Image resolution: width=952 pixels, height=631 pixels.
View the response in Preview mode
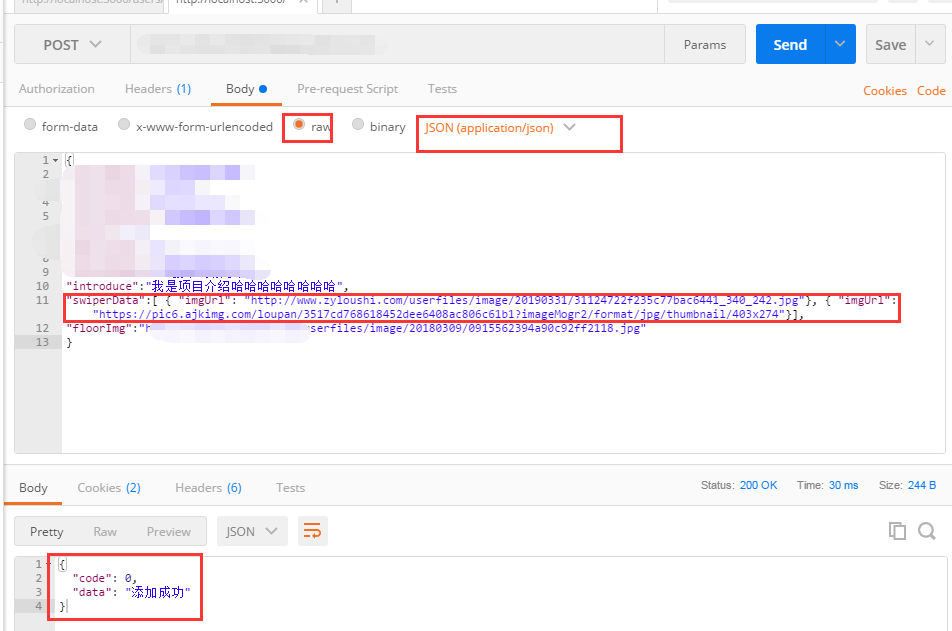(x=168, y=531)
